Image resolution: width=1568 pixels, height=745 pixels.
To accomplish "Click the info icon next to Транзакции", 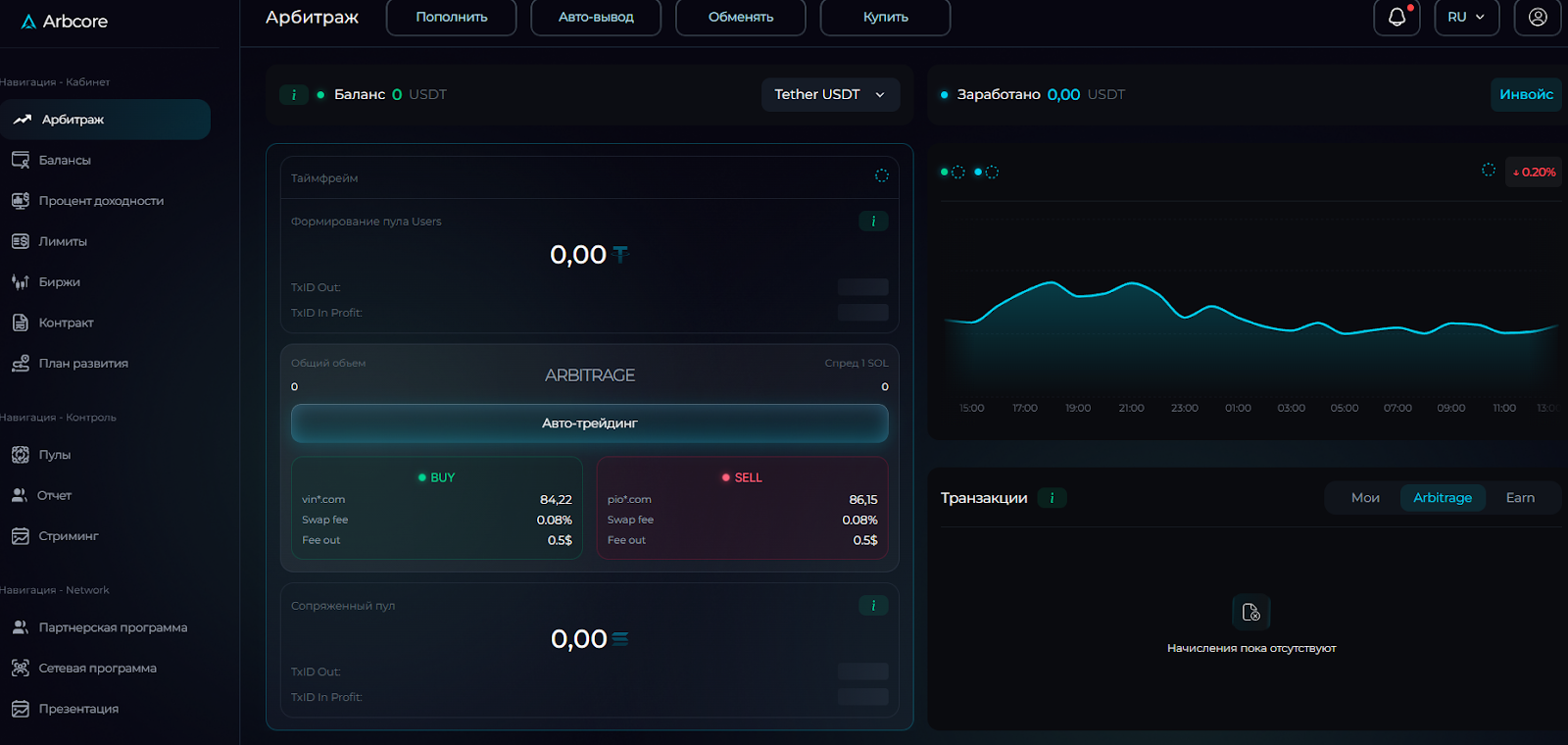I will [1052, 498].
